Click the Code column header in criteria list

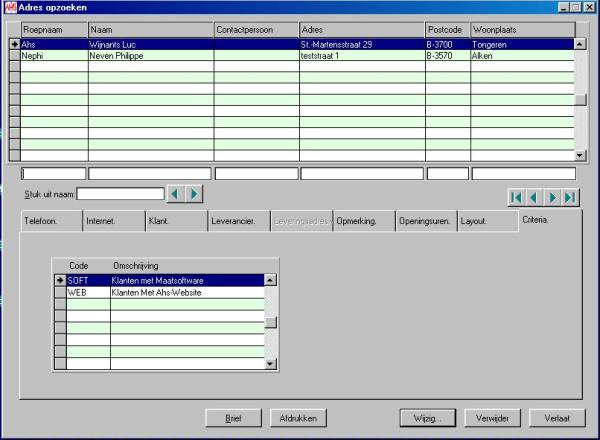(x=79, y=266)
